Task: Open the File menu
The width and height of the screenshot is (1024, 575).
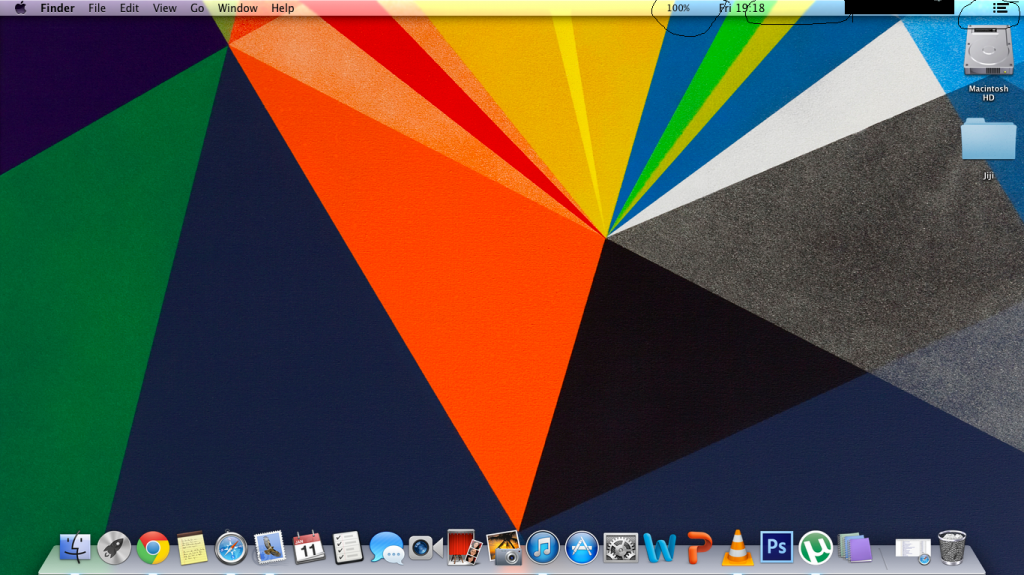Action: [97, 8]
